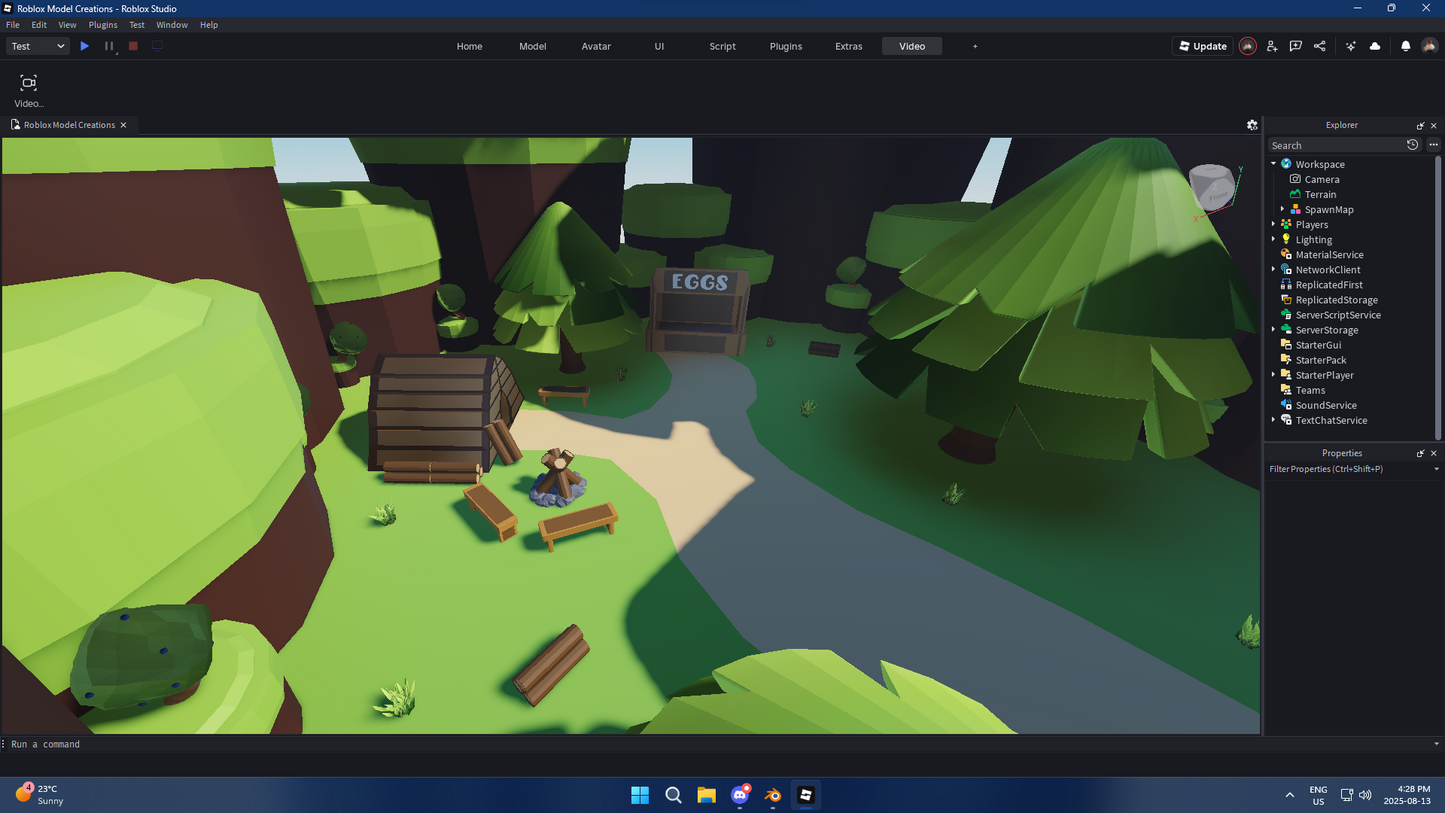The width and height of the screenshot is (1445, 813).
Task: Open the share icon in top toolbar
Action: tap(1319, 46)
